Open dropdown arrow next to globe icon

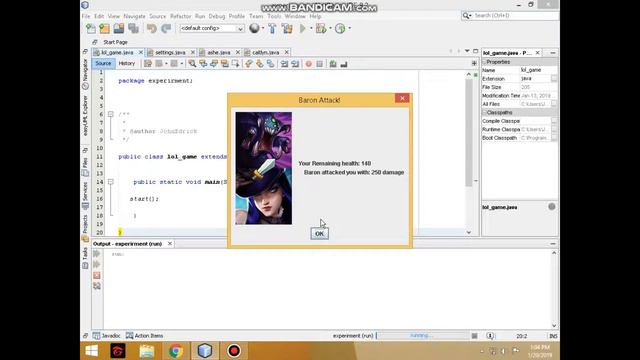[x=262, y=29]
